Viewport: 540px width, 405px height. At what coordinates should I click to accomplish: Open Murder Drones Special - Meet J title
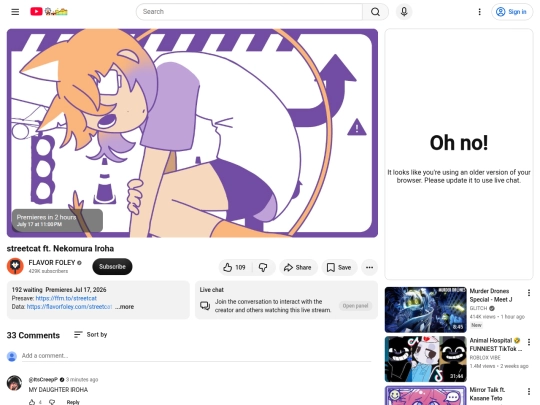[491, 295]
